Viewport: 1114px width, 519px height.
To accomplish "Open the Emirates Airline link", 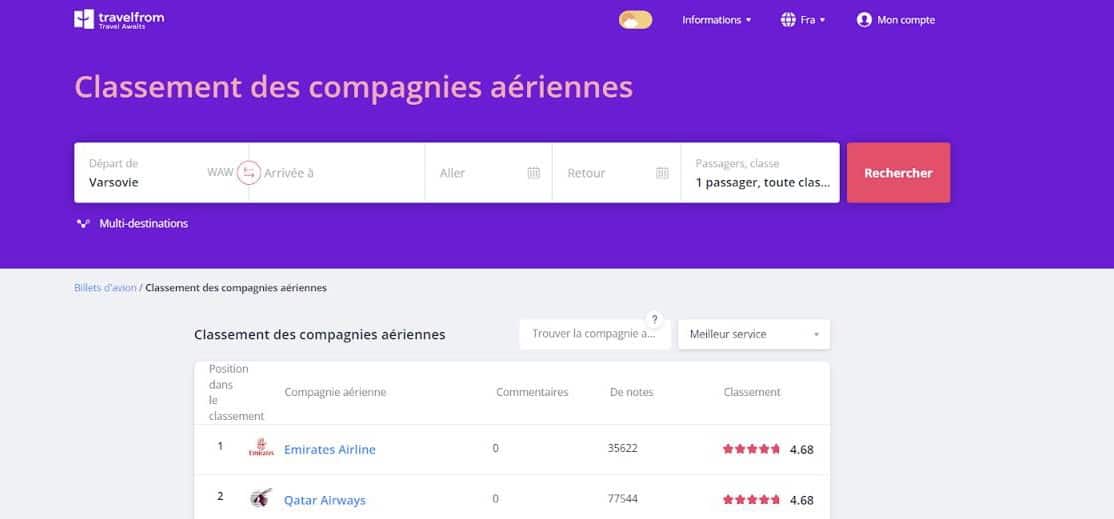I will pos(330,449).
